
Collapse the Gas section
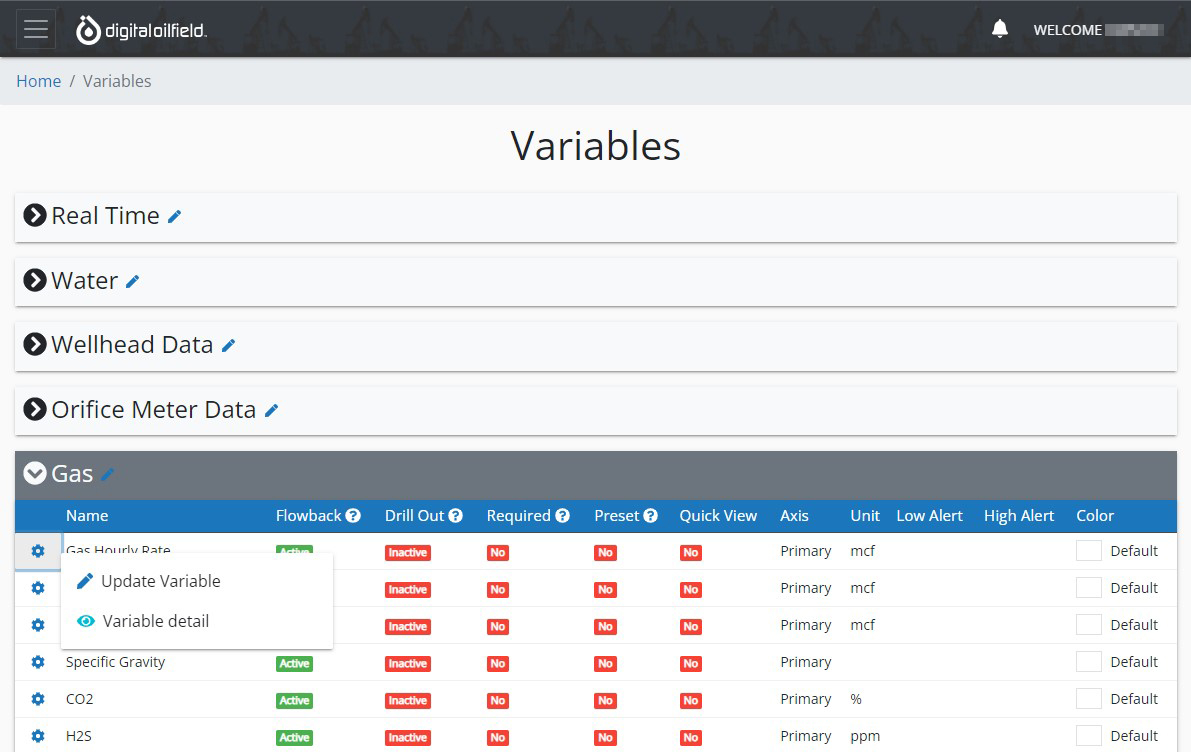tap(36, 473)
